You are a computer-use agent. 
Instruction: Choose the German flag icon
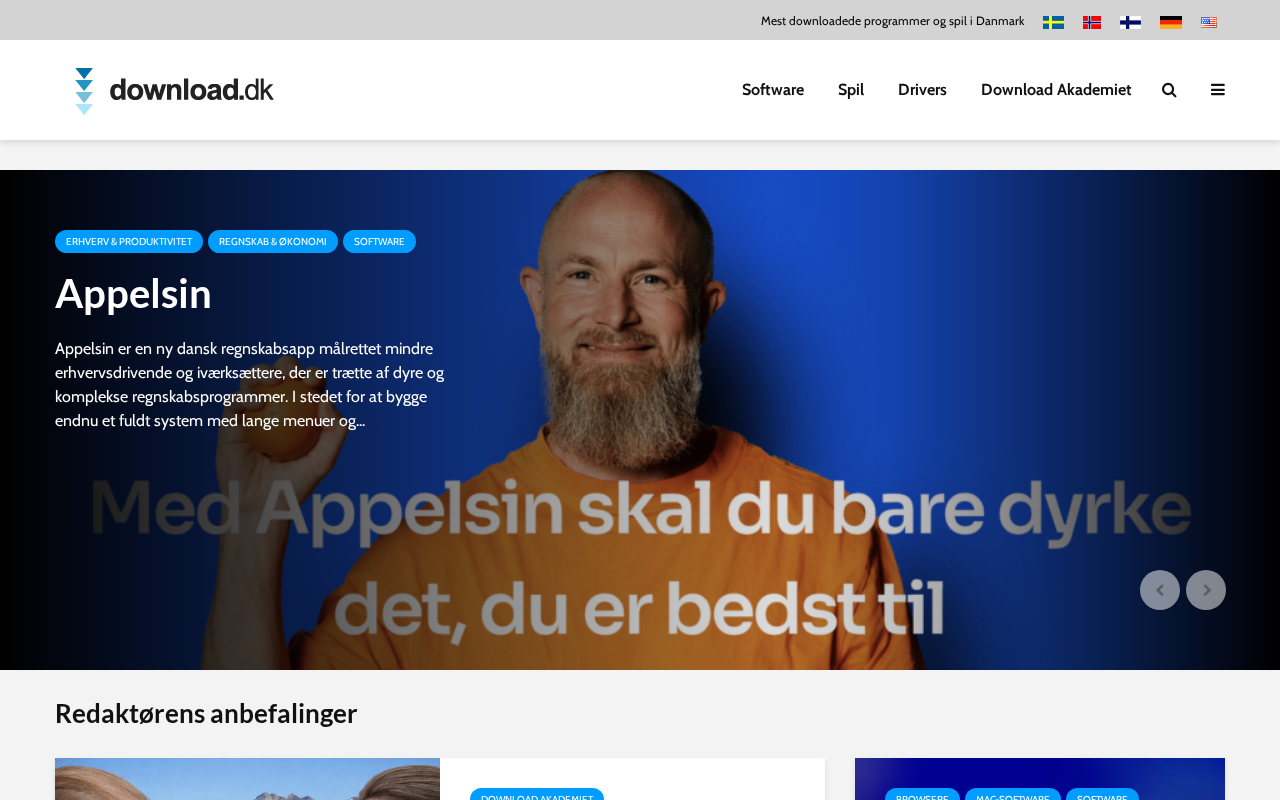tap(1171, 22)
